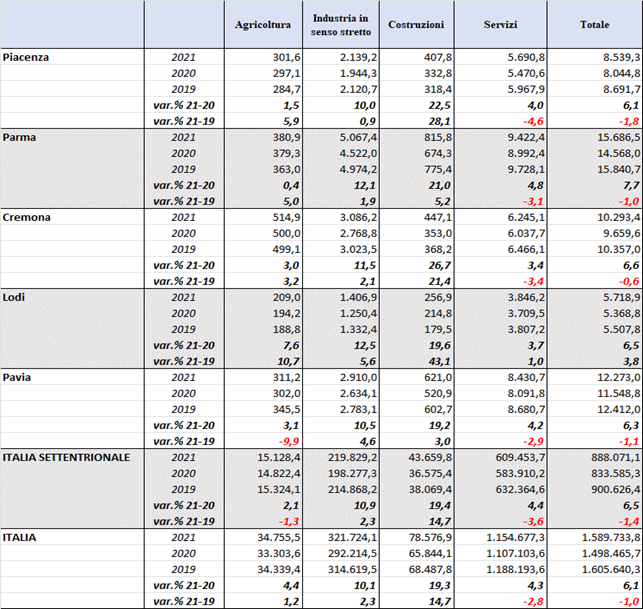Select Lodi 2019 Costruzioni value 179,5

point(438,329)
